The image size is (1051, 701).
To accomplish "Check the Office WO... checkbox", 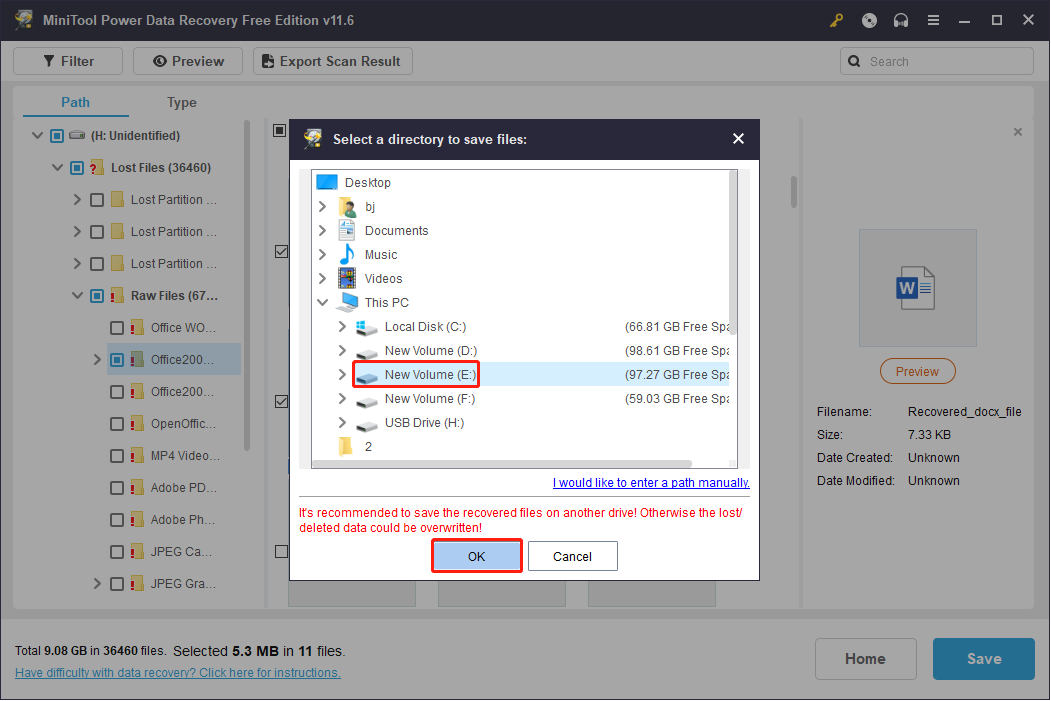I will (x=117, y=328).
